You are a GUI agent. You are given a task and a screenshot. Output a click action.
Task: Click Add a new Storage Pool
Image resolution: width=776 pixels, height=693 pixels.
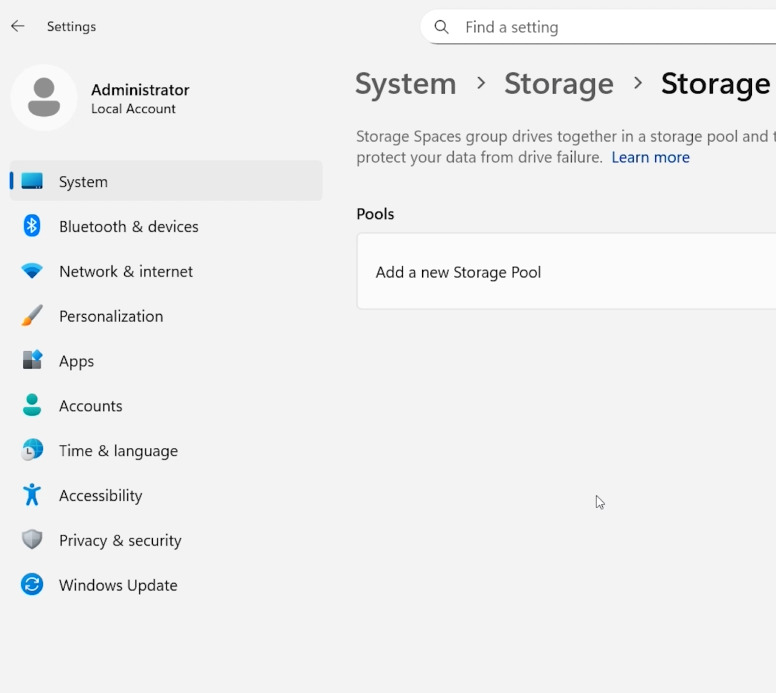[x=566, y=271]
